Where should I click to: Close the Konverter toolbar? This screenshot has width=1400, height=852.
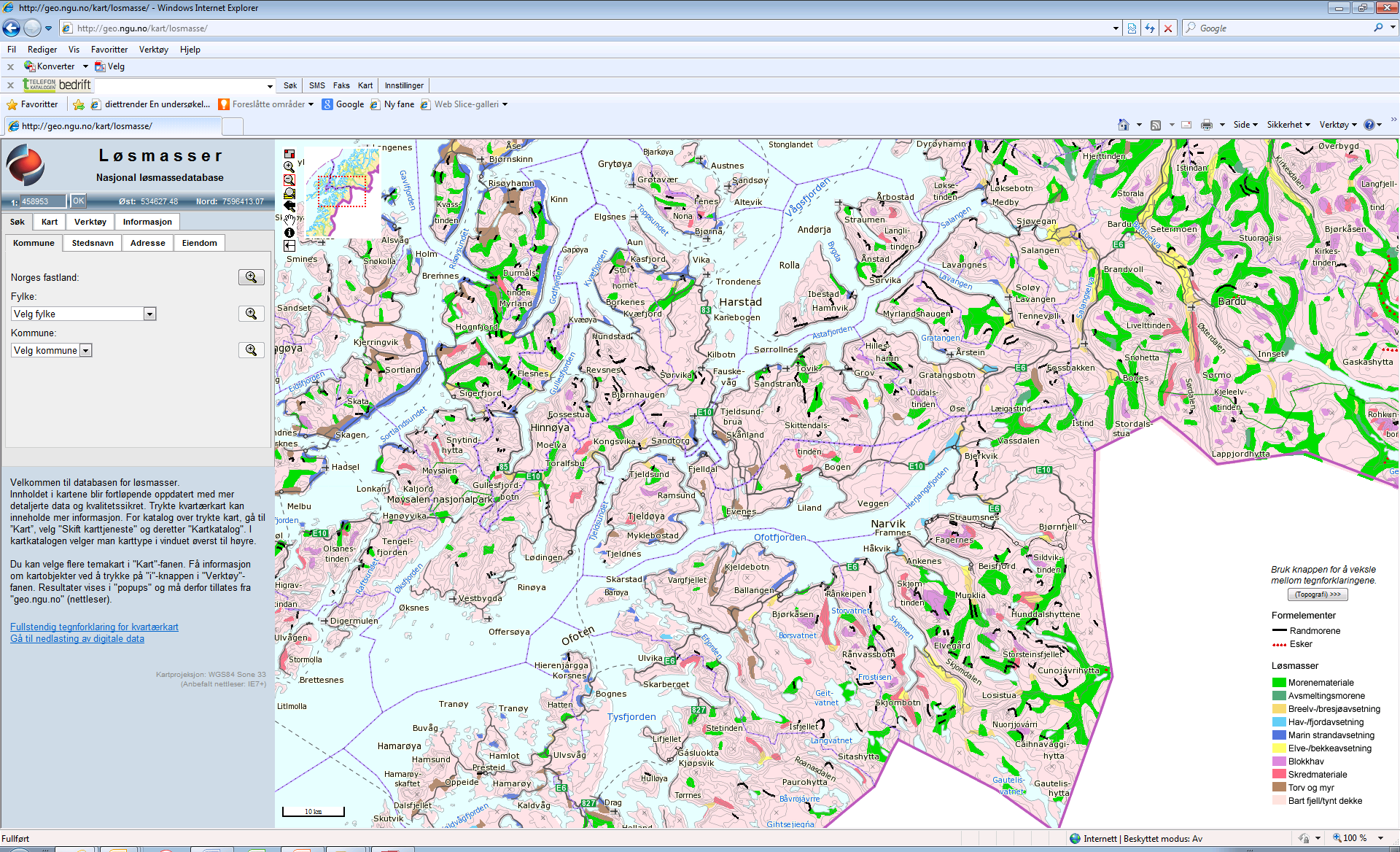[10, 66]
